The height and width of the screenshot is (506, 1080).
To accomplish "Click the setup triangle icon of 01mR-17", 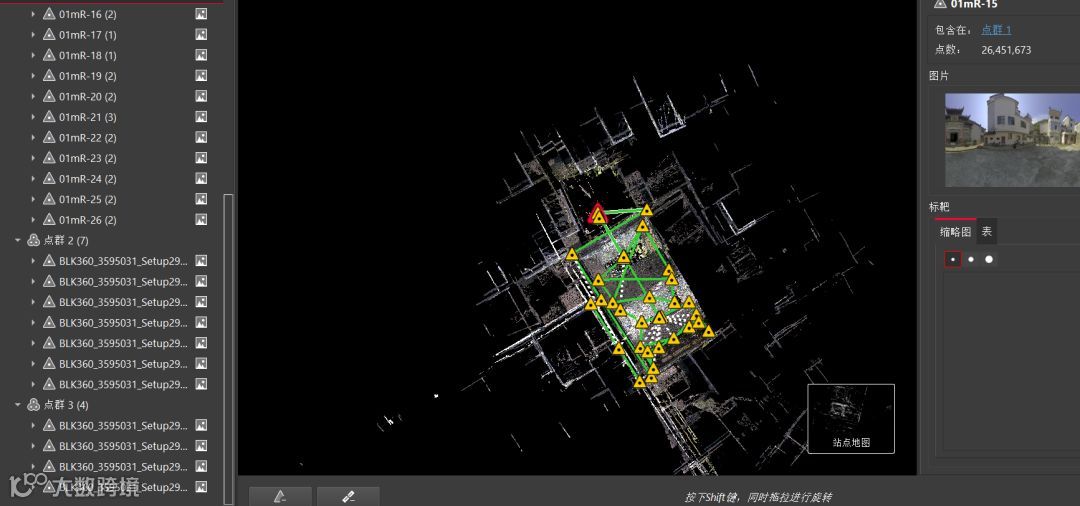I will [49, 34].
